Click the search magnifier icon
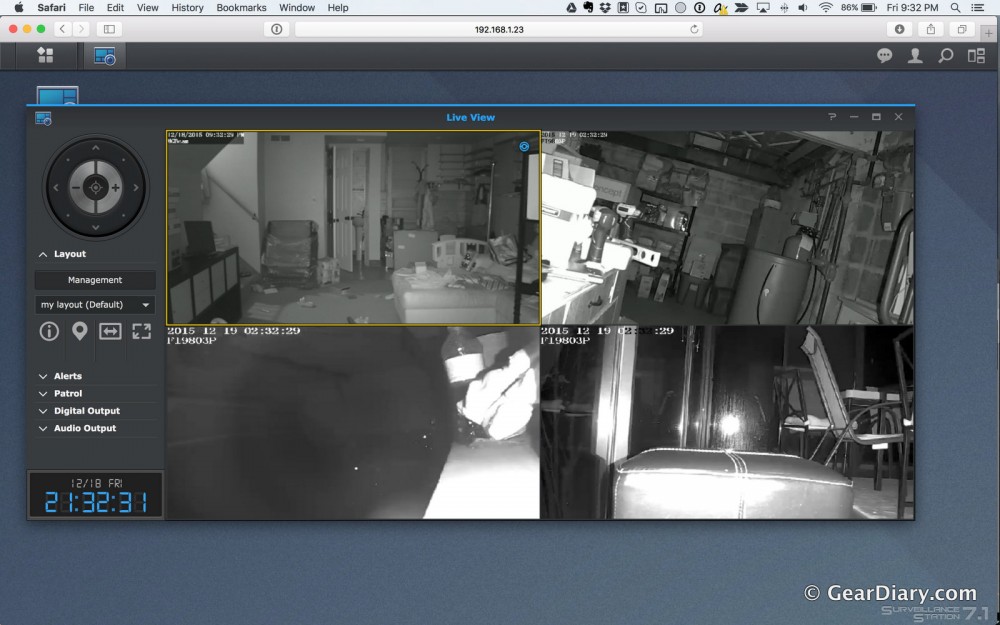1000x625 pixels. click(945, 56)
